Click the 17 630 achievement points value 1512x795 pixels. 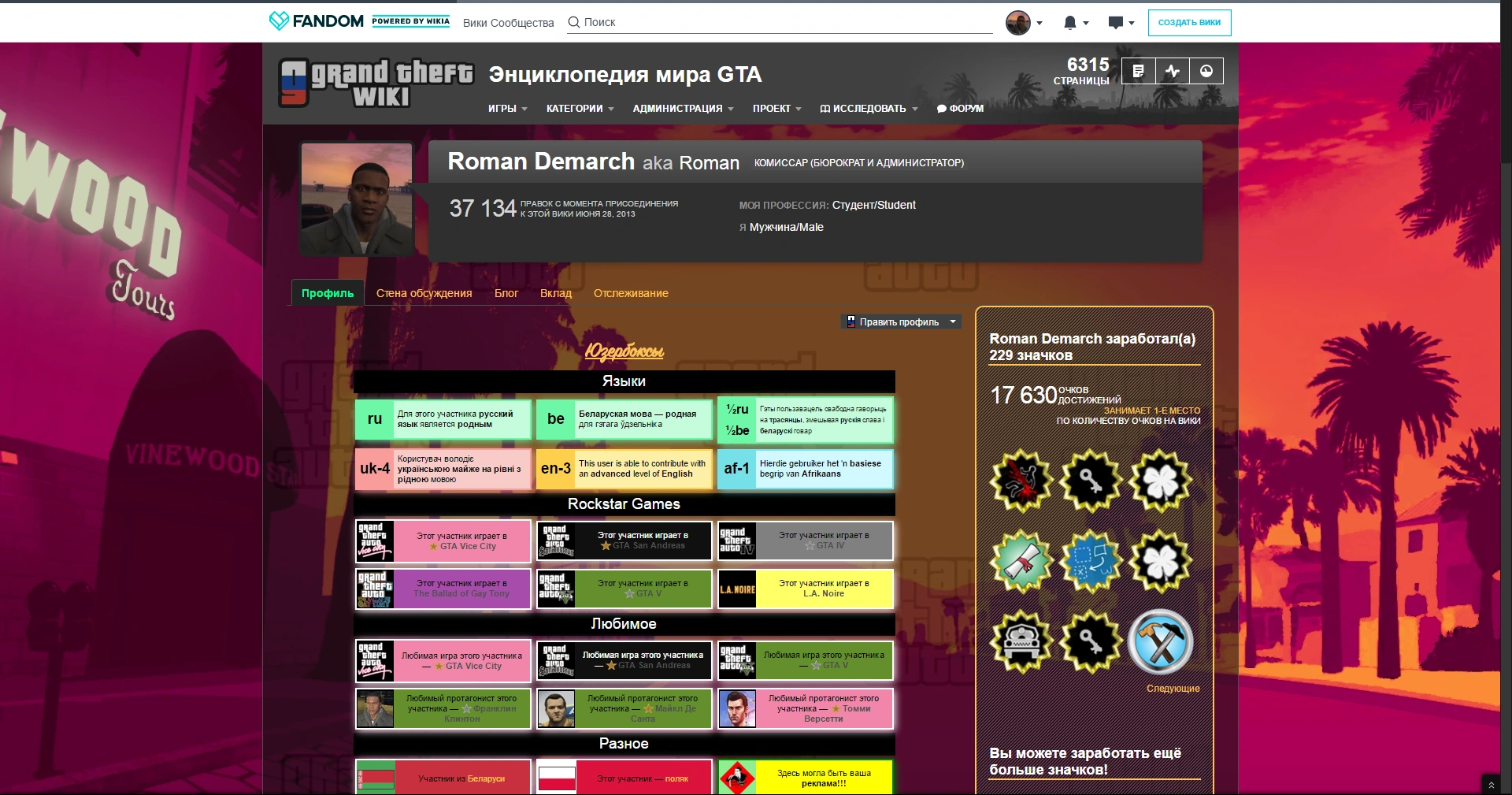click(x=1023, y=395)
